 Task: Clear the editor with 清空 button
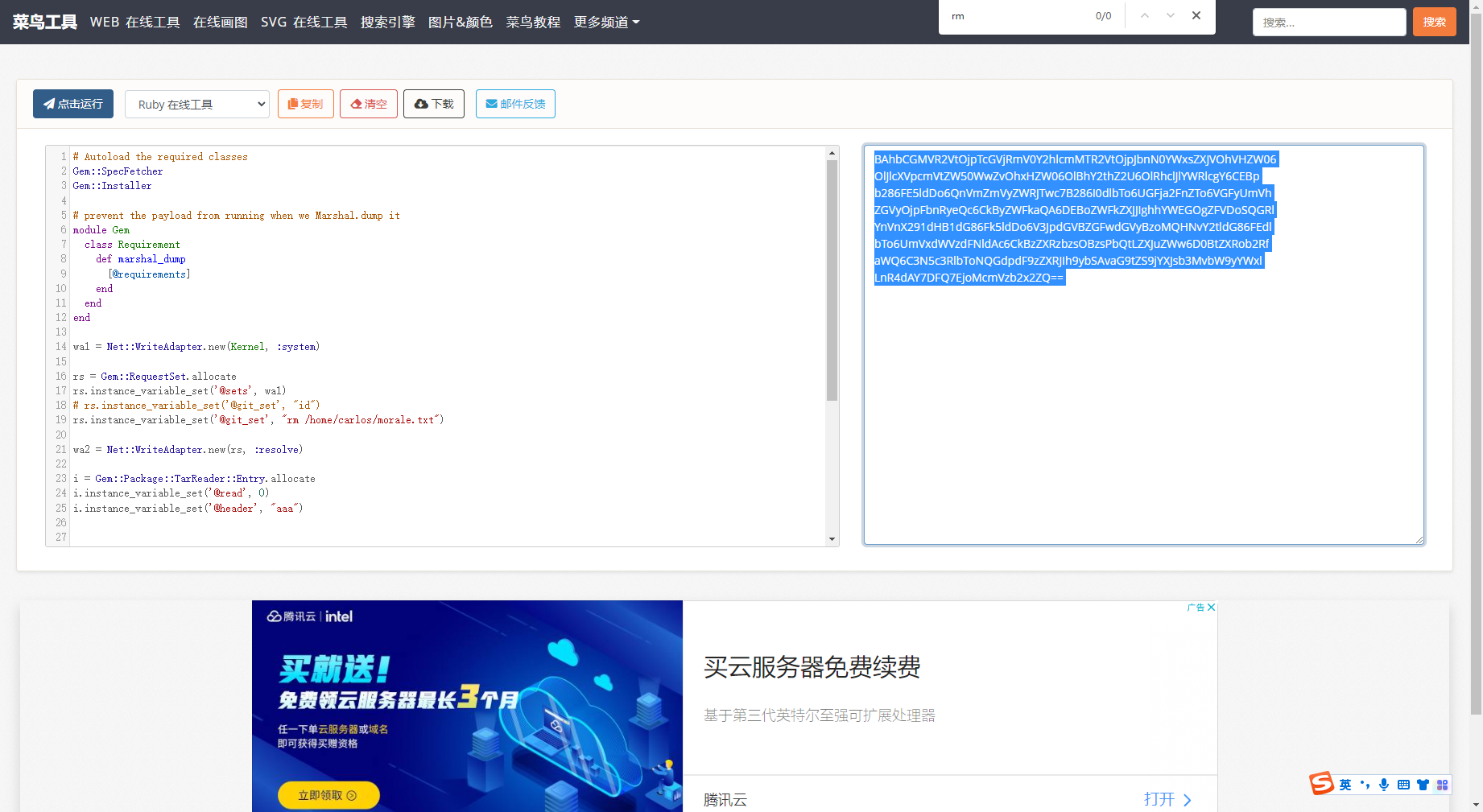click(369, 104)
